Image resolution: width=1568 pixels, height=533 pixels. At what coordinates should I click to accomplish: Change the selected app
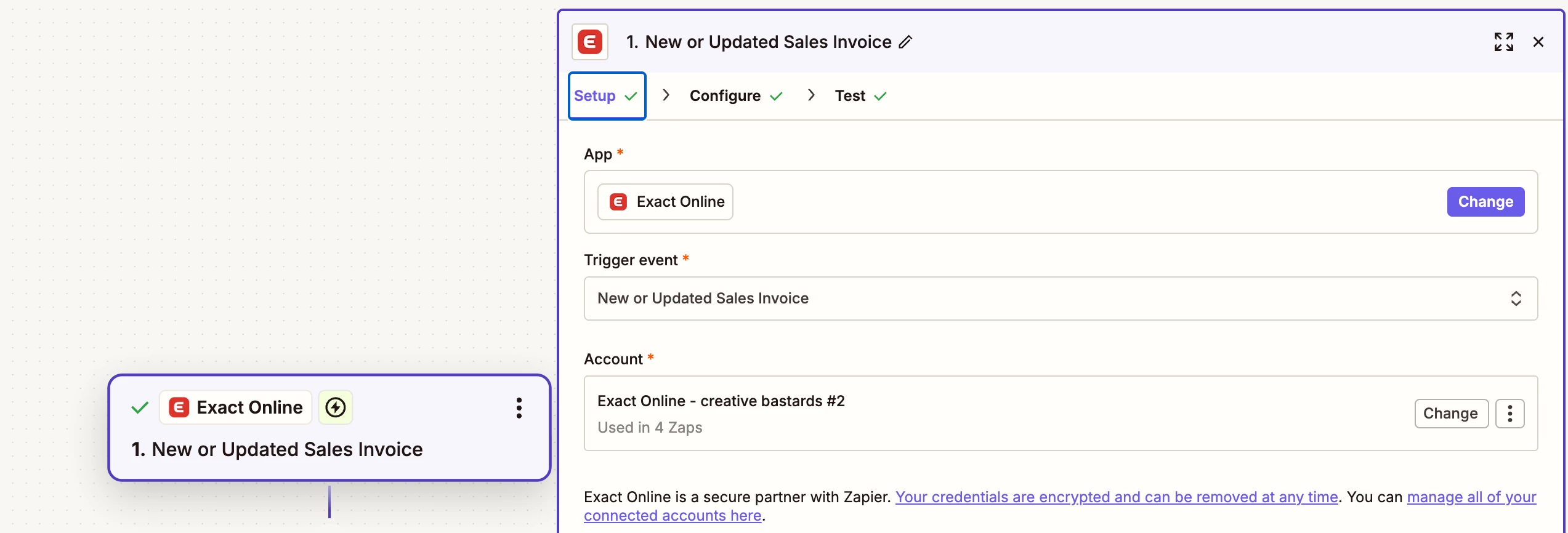(x=1485, y=202)
